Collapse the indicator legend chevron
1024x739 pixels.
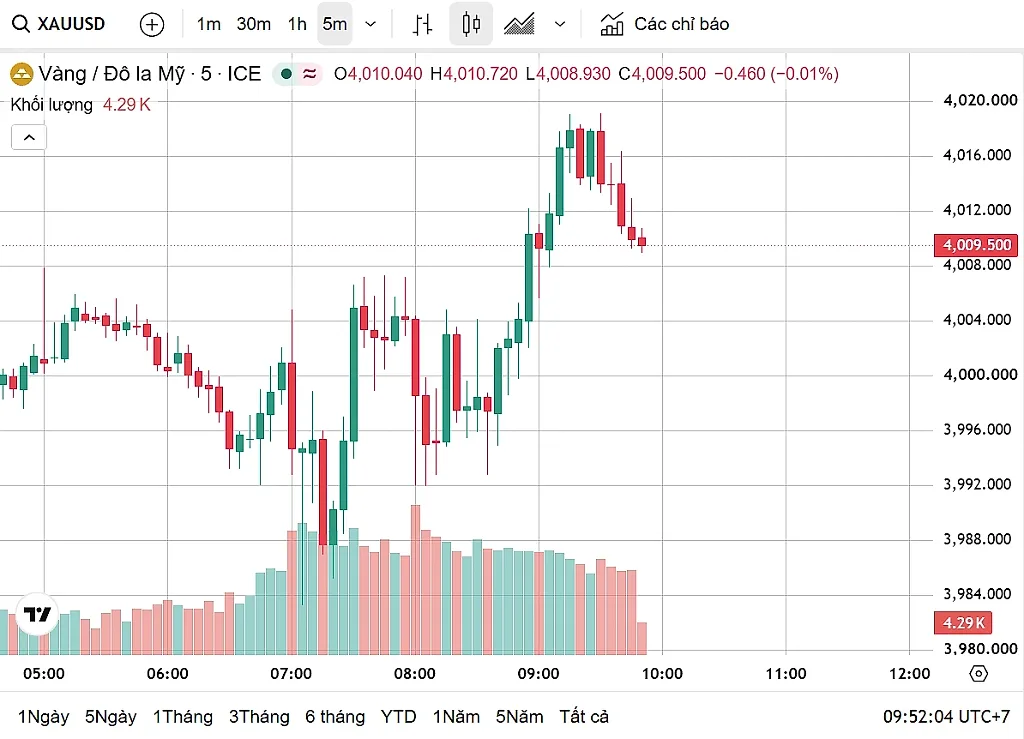pyautogui.click(x=29, y=138)
